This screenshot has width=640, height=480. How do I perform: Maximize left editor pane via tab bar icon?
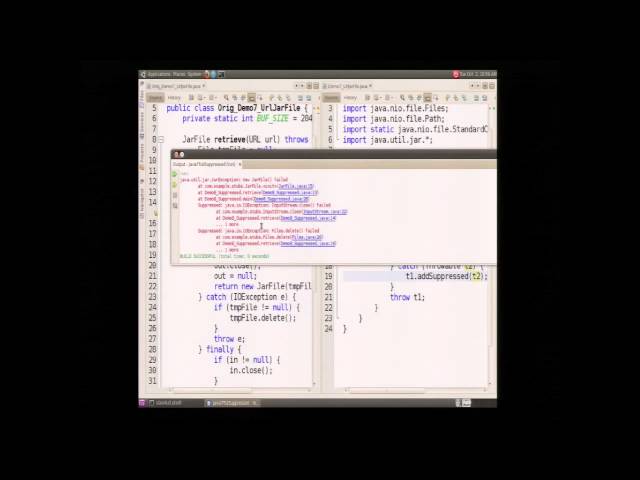coord(316,86)
